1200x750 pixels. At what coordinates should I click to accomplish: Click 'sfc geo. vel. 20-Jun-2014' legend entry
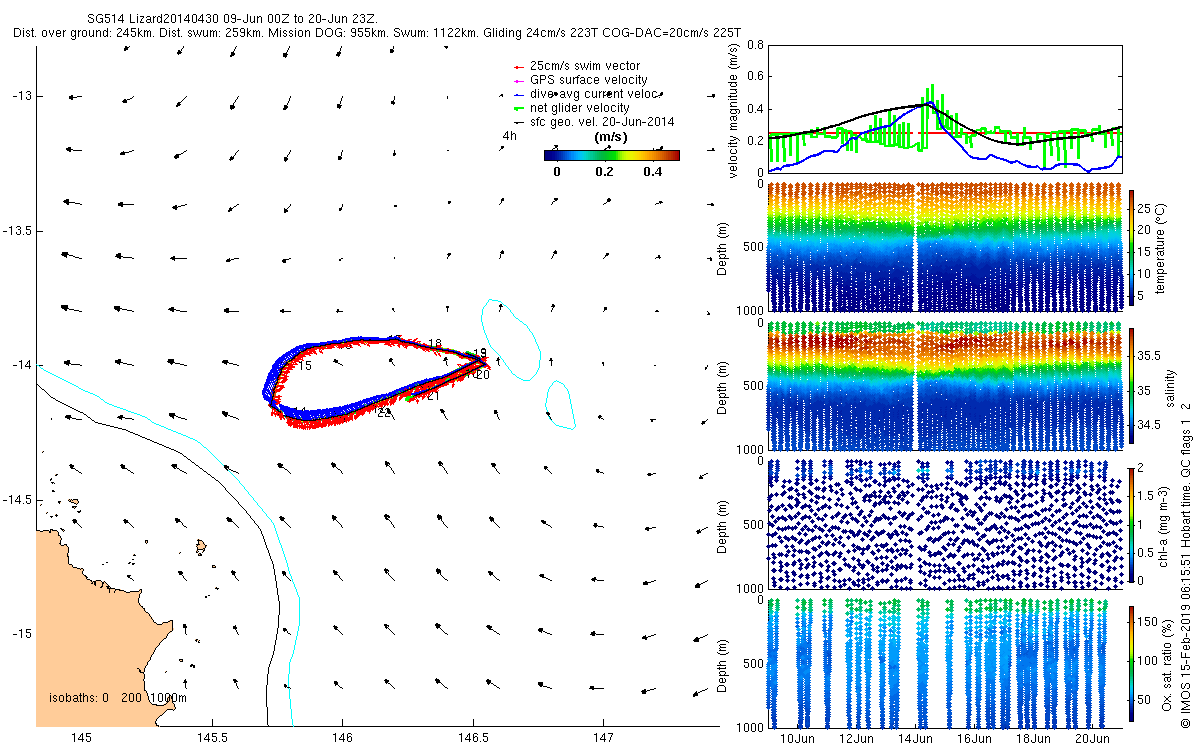click(x=602, y=122)
